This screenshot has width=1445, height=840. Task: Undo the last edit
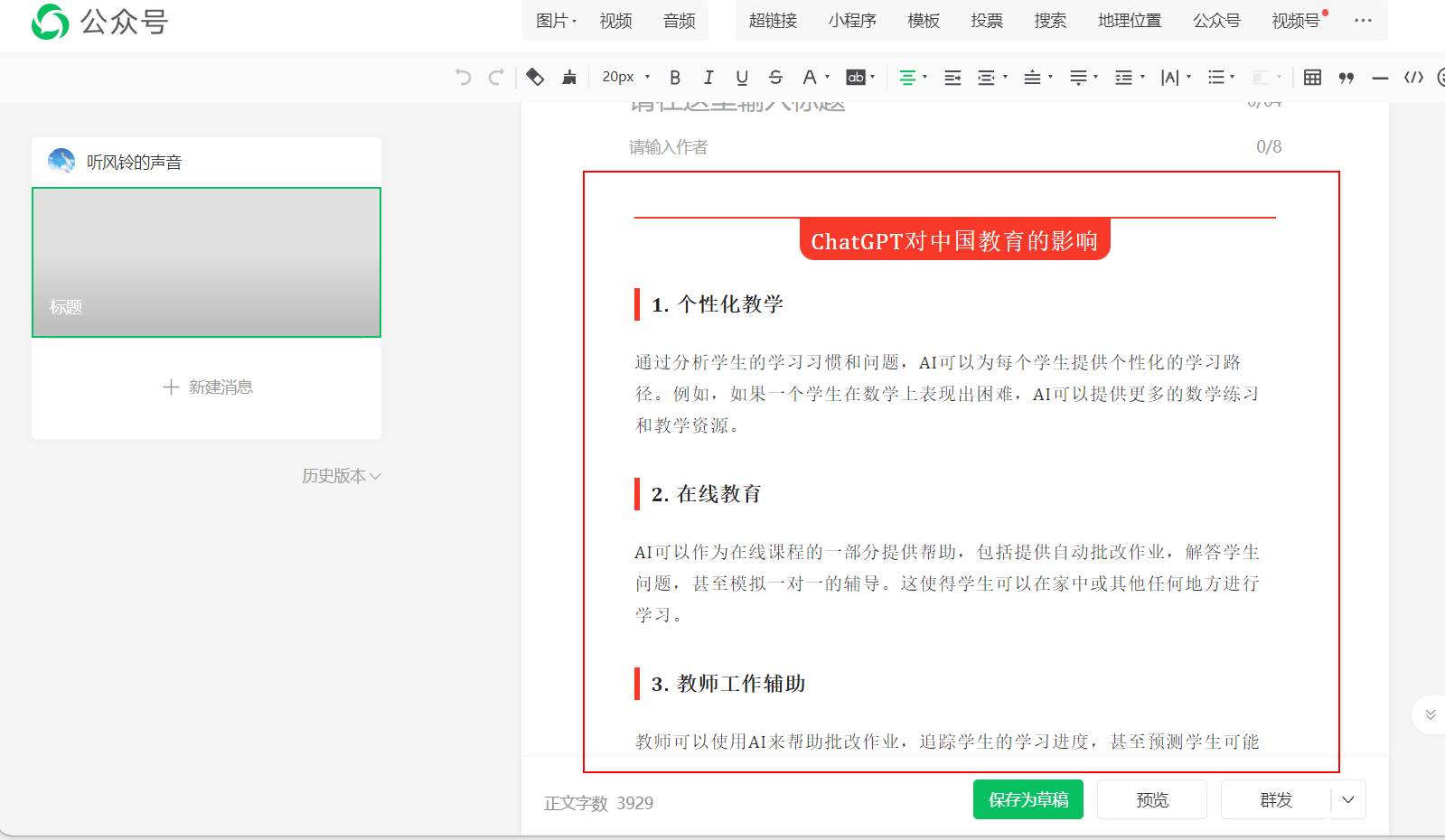click(464, 78)
